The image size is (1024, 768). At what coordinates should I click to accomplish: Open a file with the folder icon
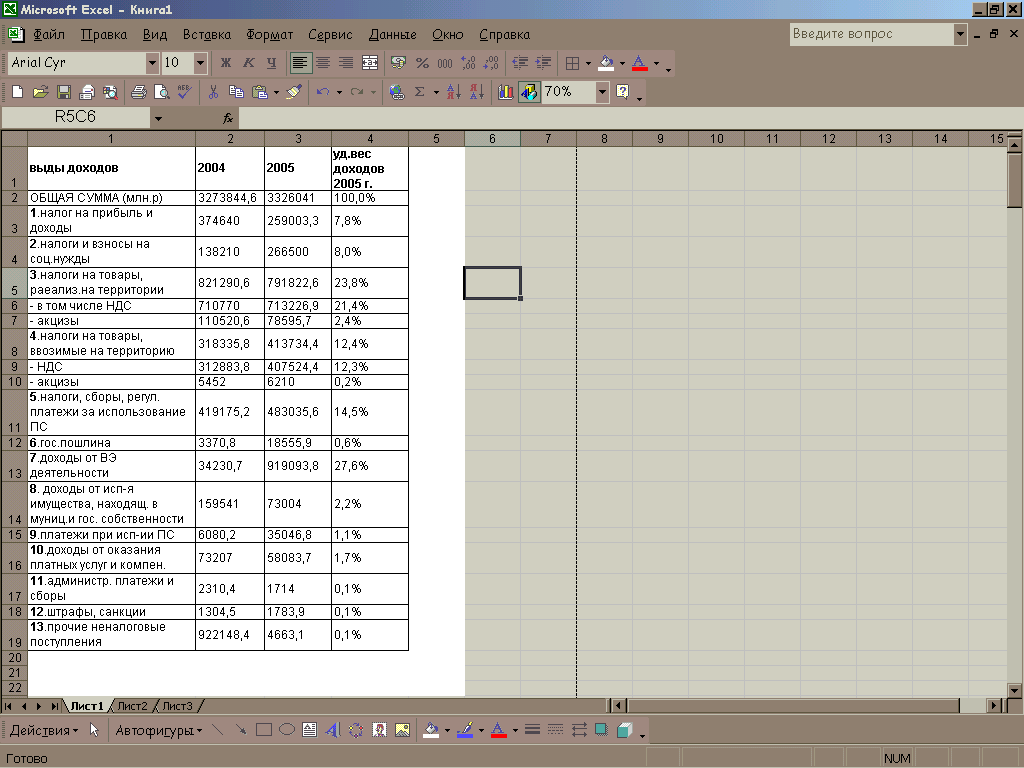click(x=40, y=92)
